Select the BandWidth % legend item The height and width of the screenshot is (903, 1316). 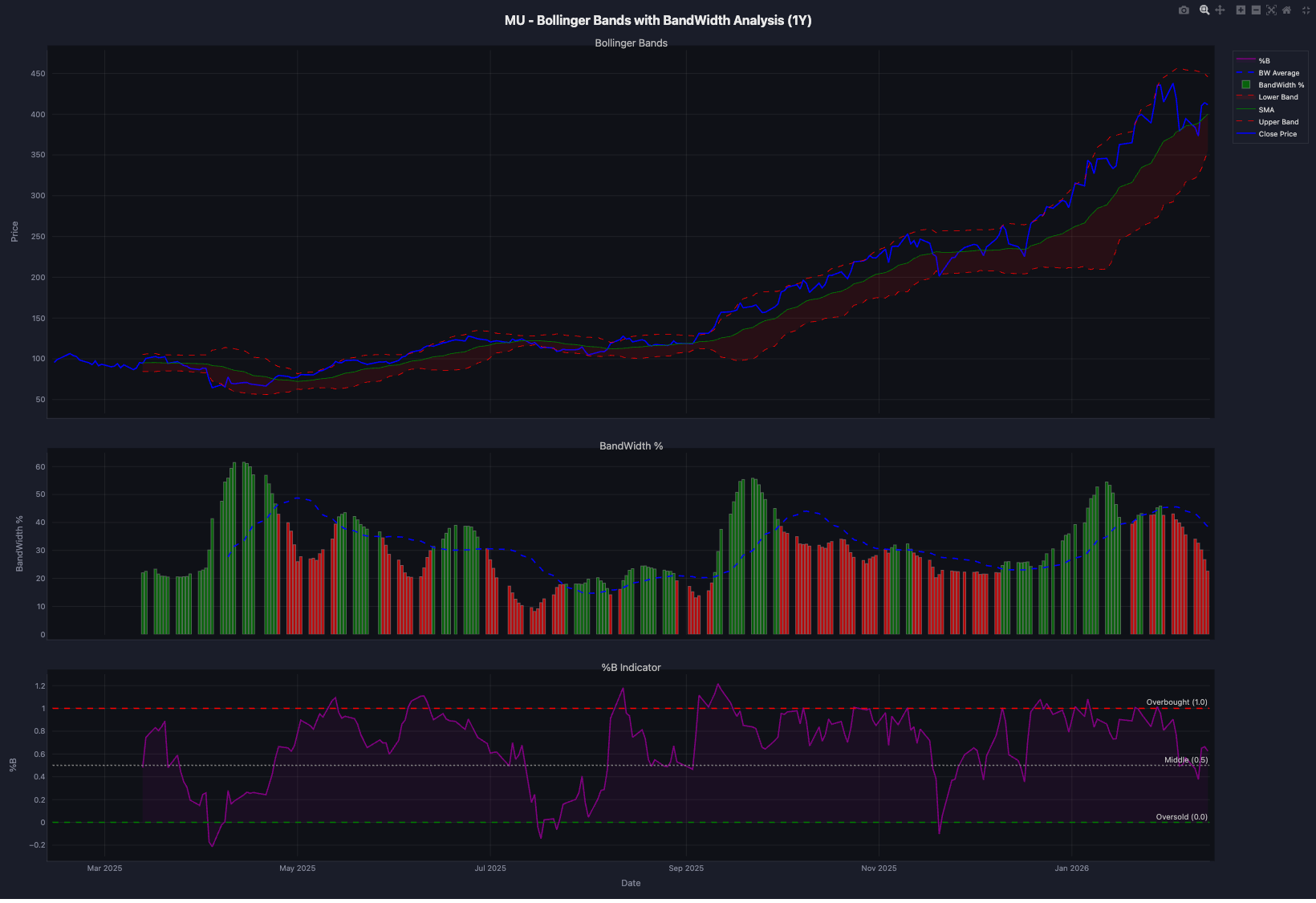[x=1280, y=84]
